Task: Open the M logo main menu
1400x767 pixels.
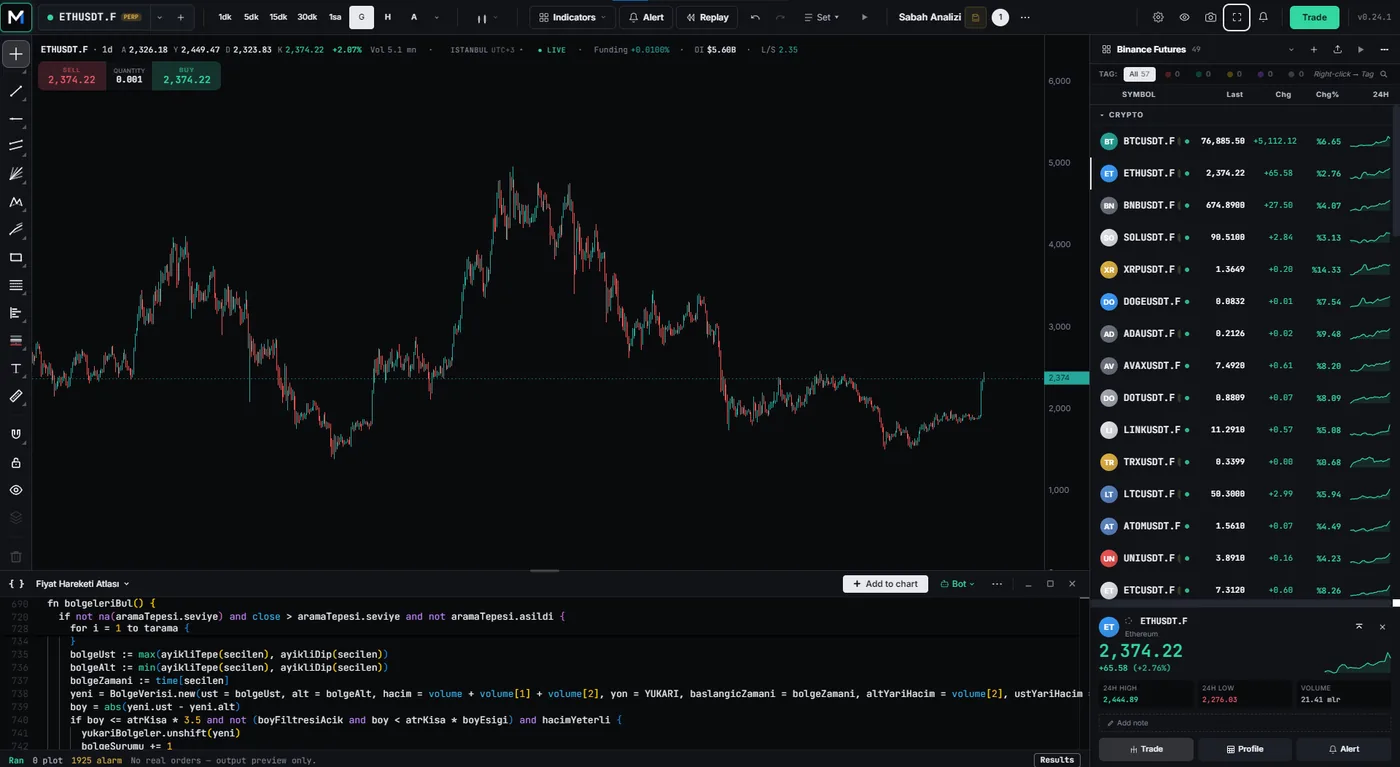Action: coord(16,17)
